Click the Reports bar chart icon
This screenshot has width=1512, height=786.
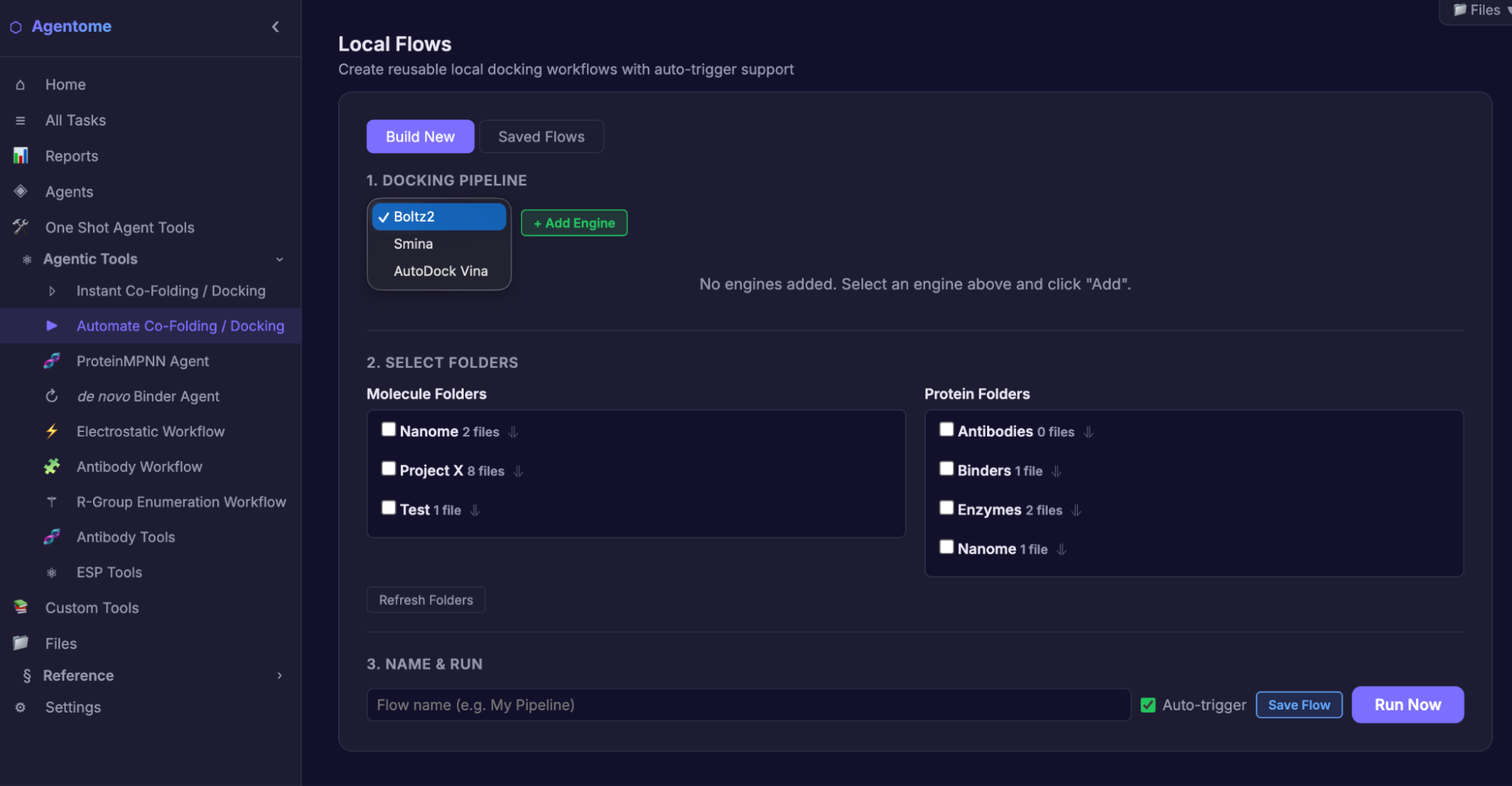(x=20, y=156)
